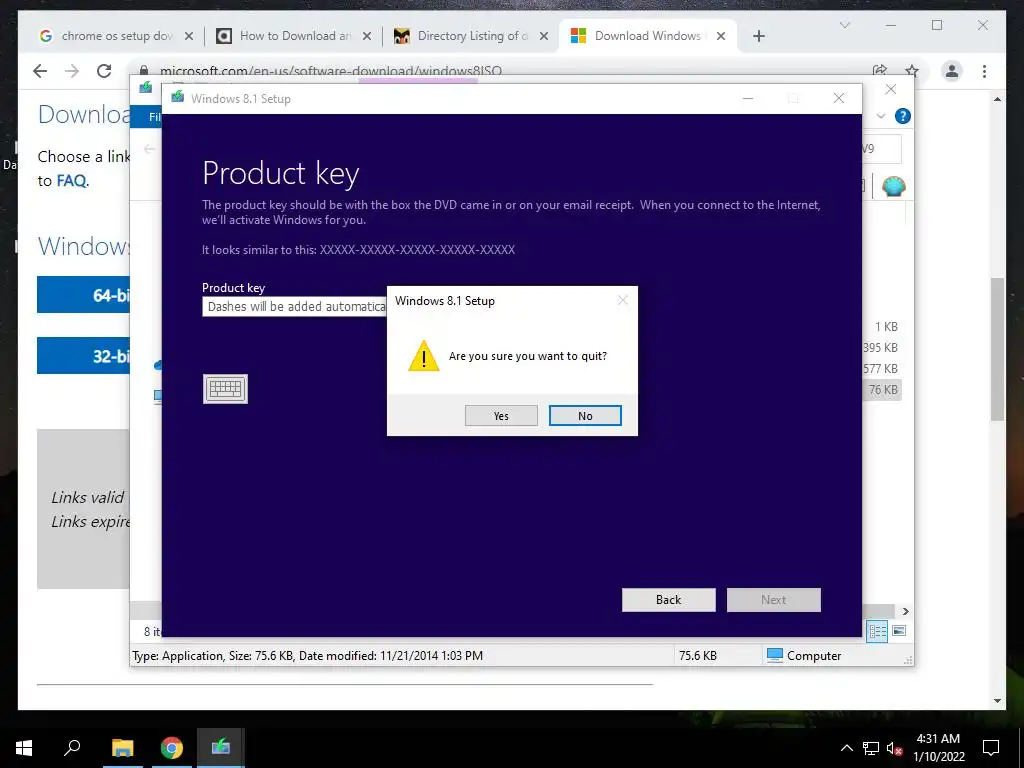This screenshot has width=1024, height=768.
Task: Open the notification center icon
Action: tap(991, 748)
